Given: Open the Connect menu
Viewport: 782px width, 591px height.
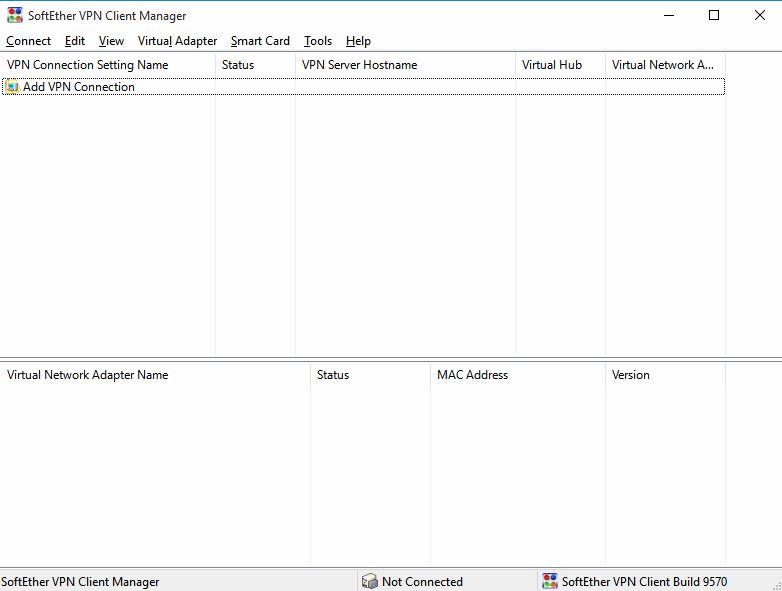Looking at the screenshot, I should point(28,41).
